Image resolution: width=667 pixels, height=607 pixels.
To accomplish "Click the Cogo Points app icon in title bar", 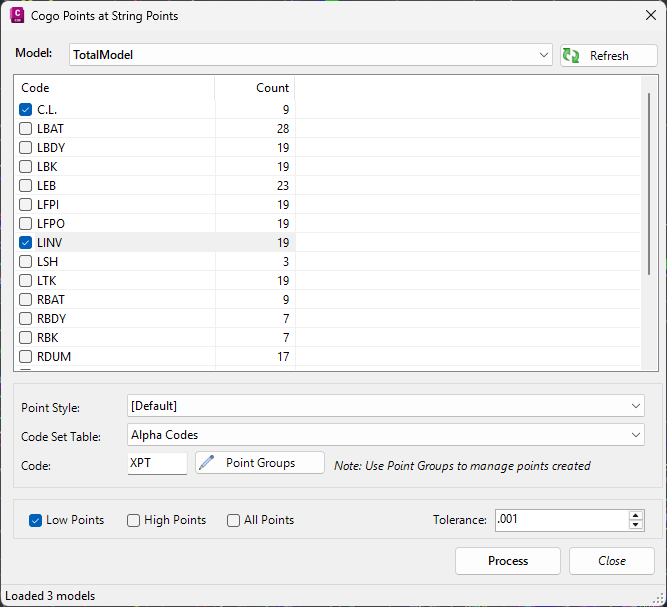I will 16,16.
